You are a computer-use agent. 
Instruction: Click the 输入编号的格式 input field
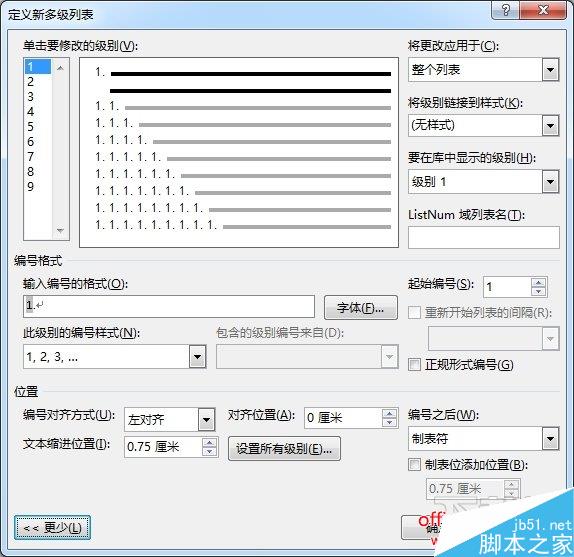169,306
